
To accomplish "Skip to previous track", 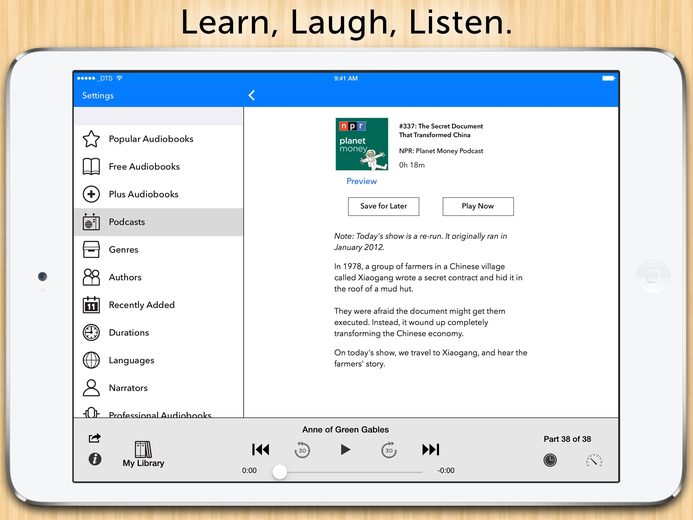I will [260, 450].
